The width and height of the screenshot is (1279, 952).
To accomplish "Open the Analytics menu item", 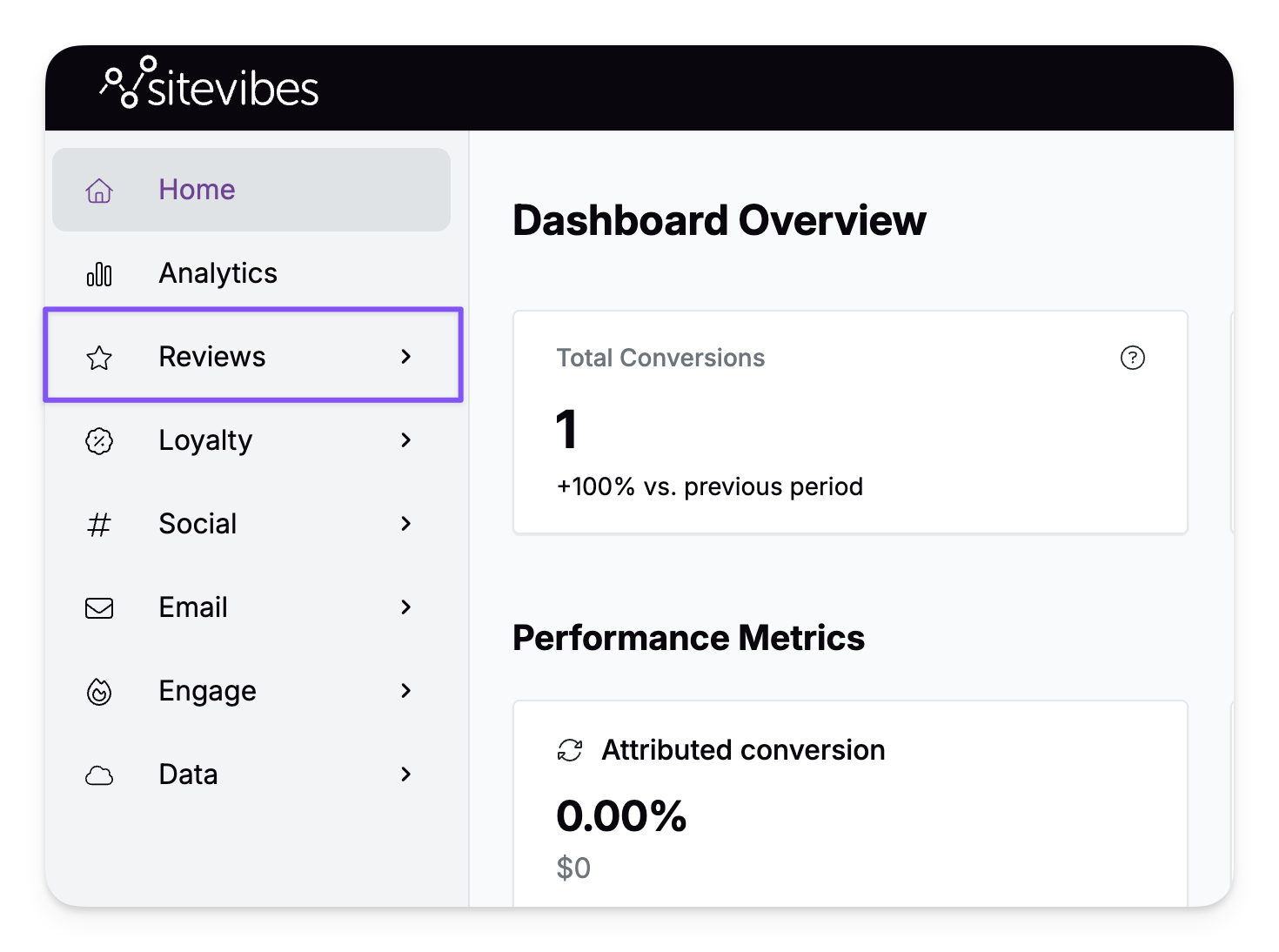I will tap(218, 273).
